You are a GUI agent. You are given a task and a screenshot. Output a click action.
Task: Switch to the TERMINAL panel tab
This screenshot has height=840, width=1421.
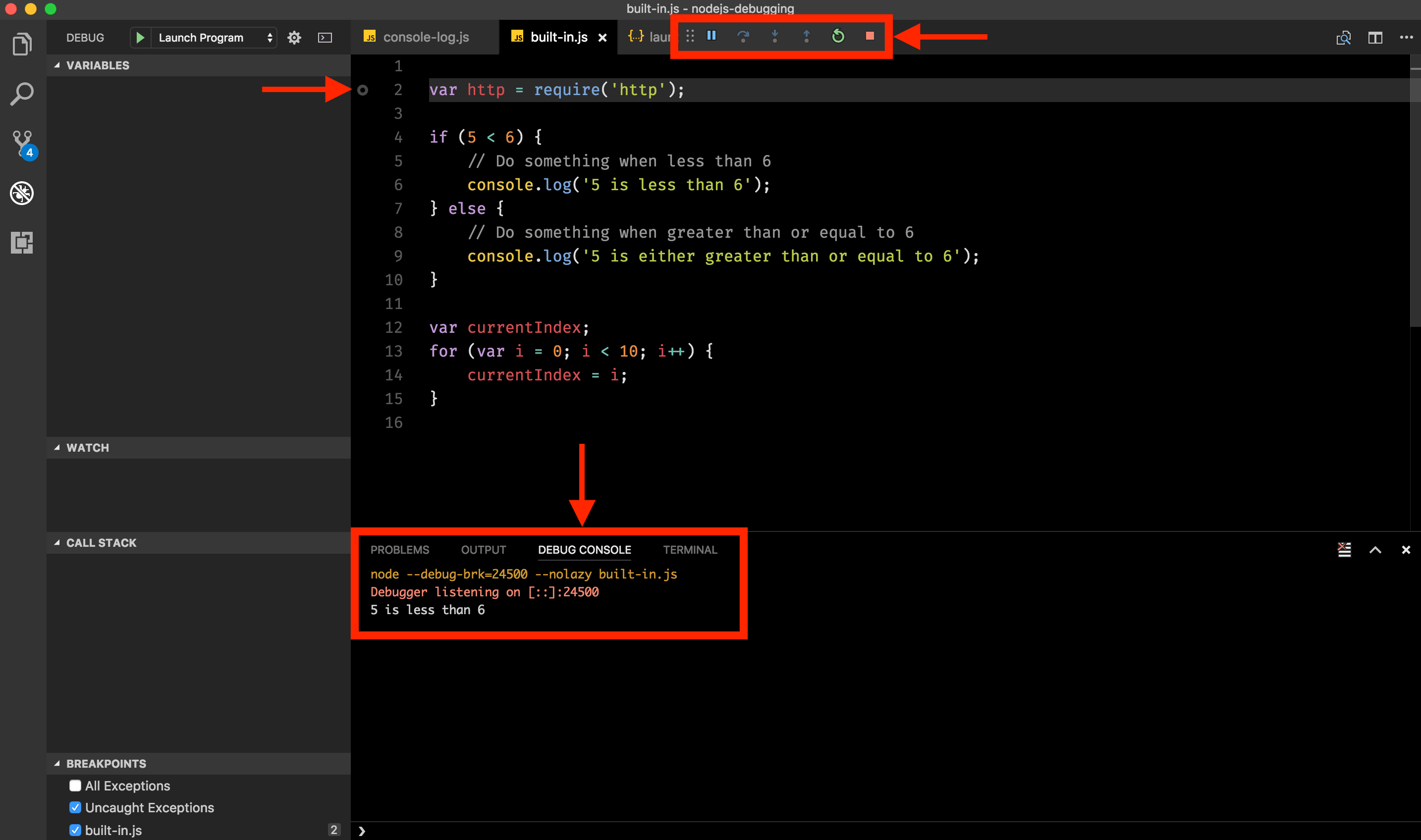pyautogui.click(x=690, y=550)
